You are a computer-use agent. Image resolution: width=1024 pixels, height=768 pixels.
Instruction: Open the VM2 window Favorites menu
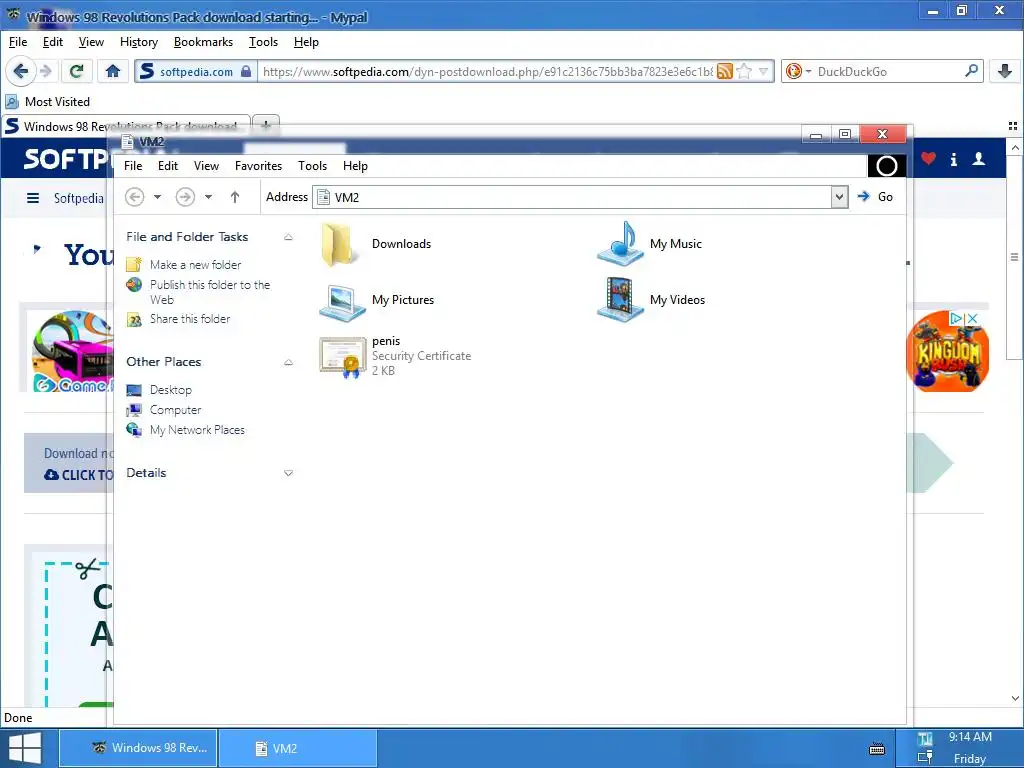point(258,166)
